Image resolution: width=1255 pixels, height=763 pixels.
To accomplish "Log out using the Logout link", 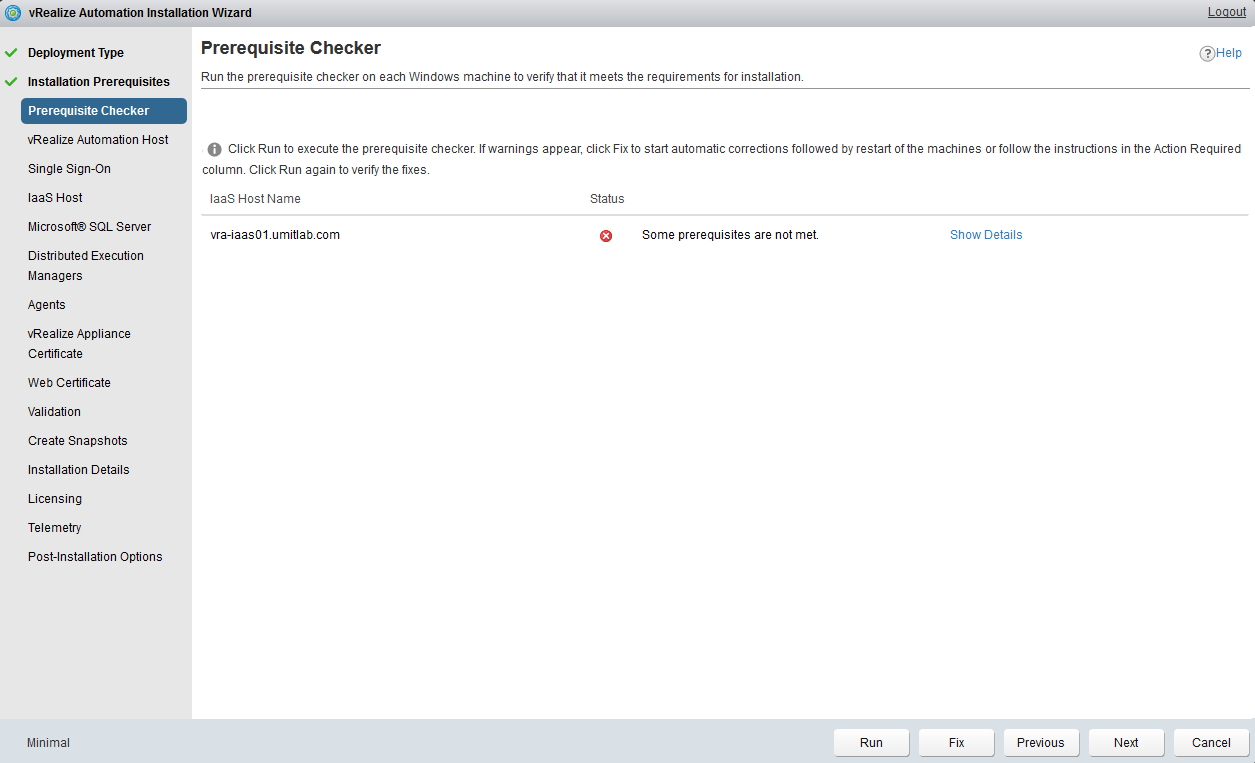I will (x=1226, y=12).
